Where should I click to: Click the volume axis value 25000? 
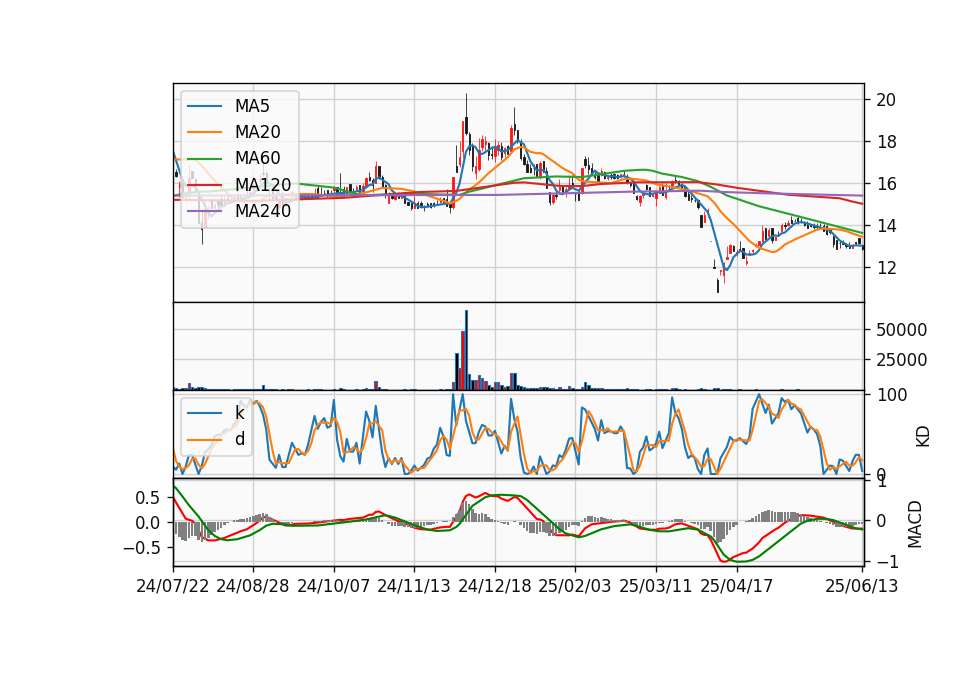tap(901, 360)
